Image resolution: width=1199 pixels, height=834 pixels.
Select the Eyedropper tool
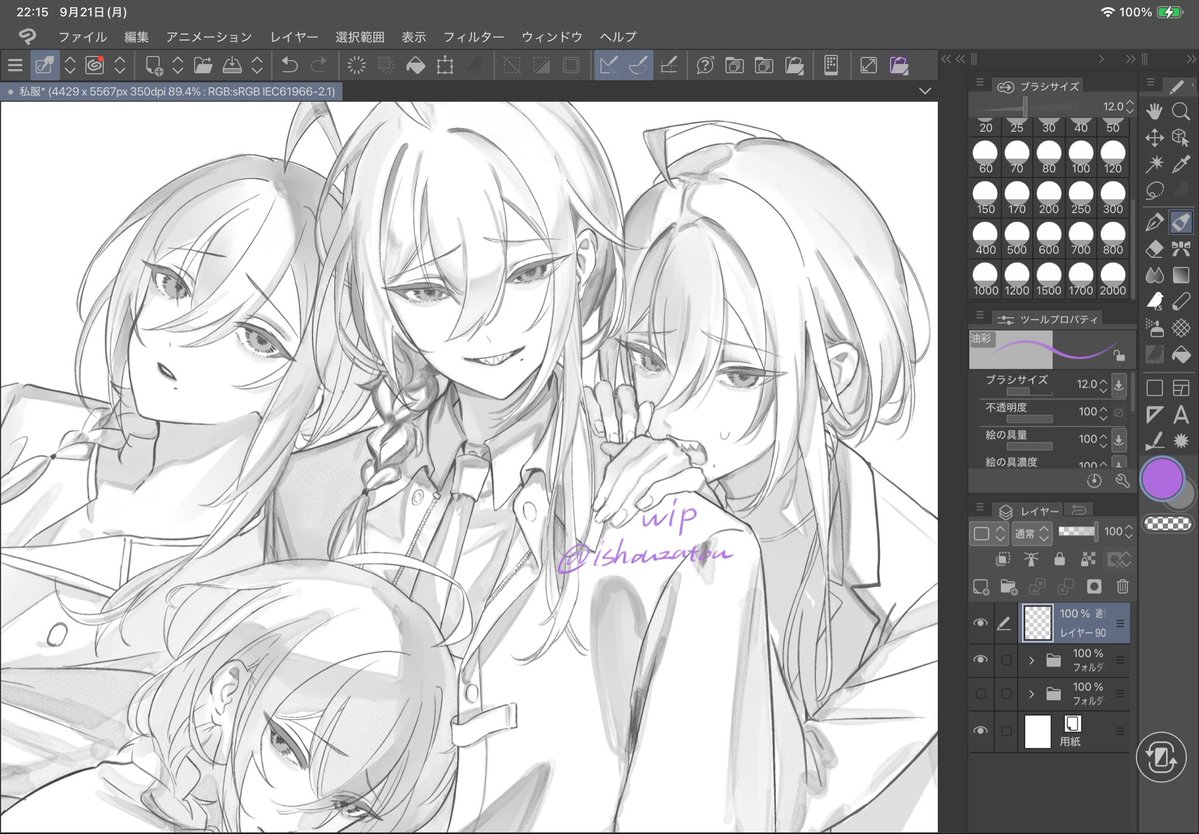[1181, 164]
